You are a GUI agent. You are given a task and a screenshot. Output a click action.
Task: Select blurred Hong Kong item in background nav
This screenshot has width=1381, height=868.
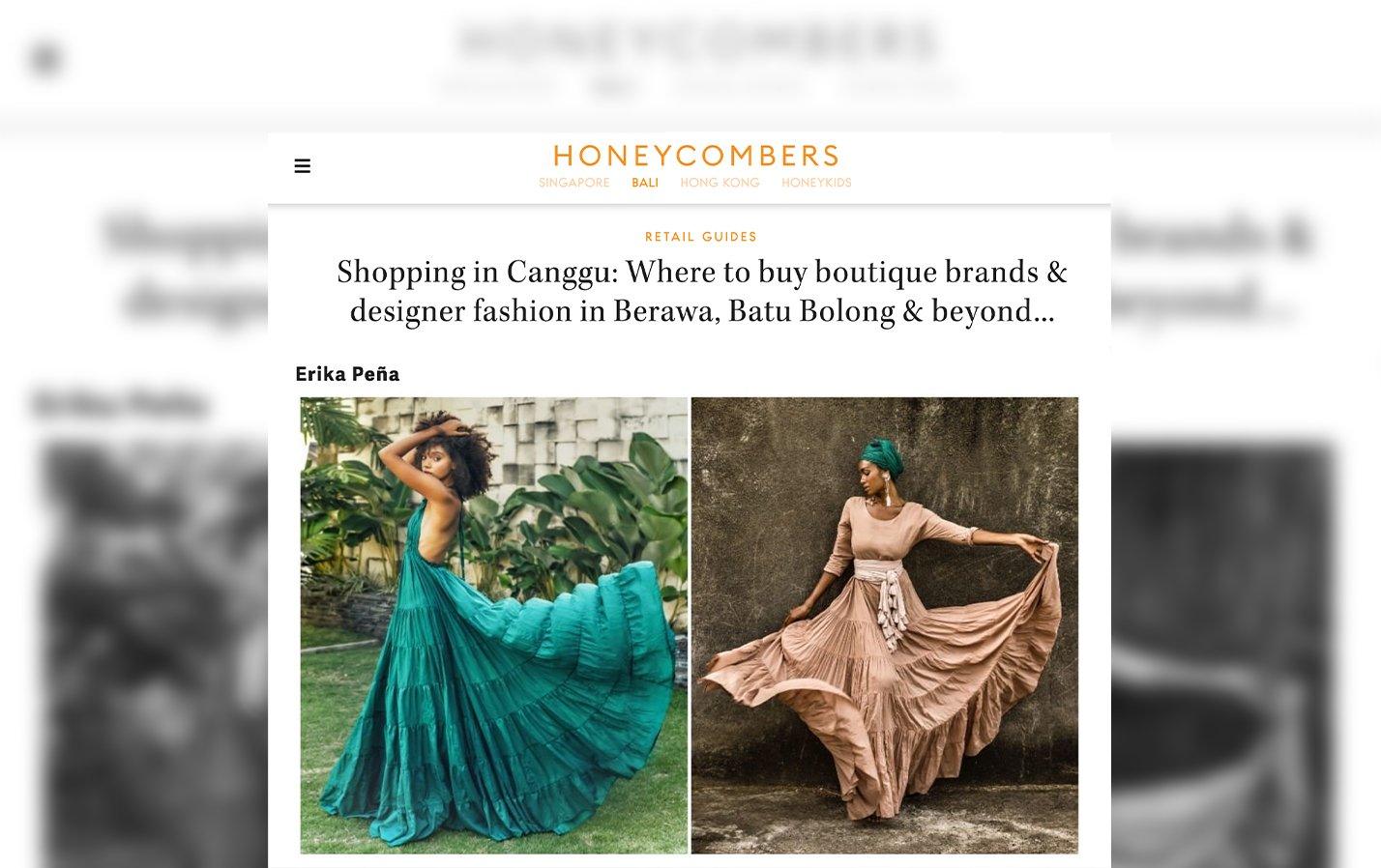740,86
